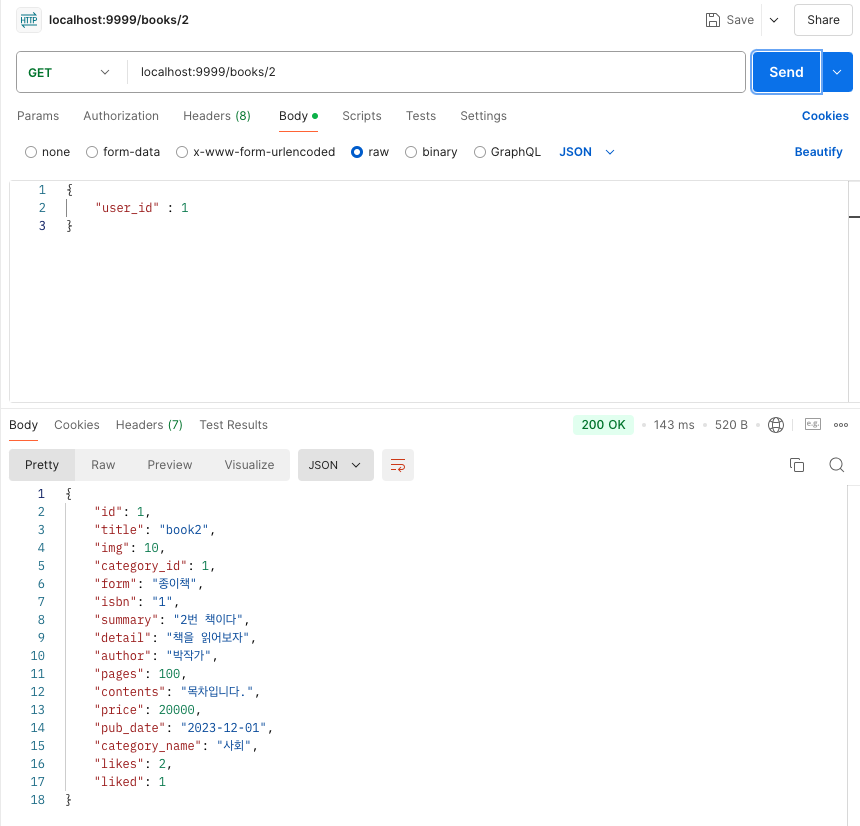Select the Visualize response view
This screenshot has width=860, height=826.
click(x=249, y=465)
